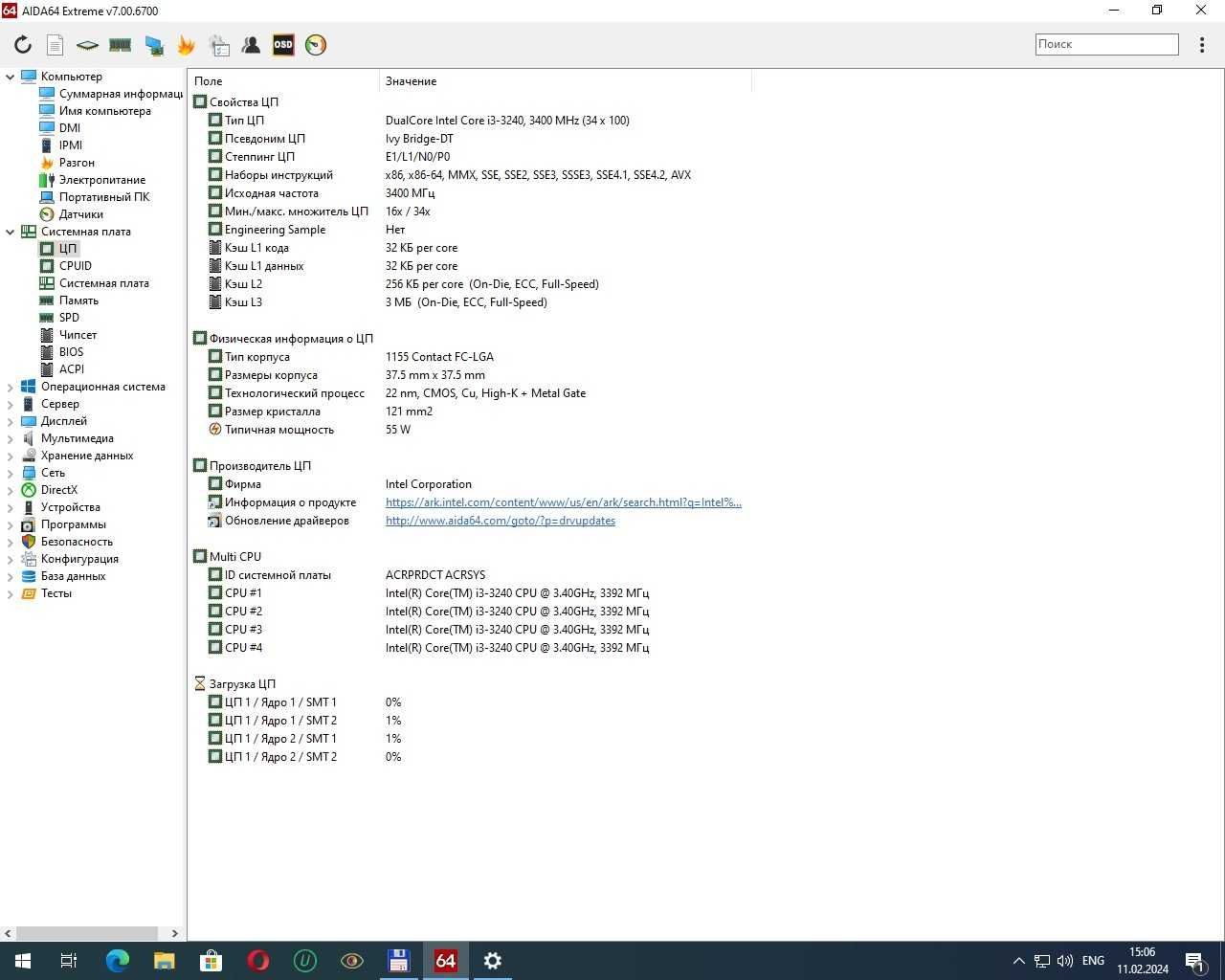1225x980 pixels.
Task: Expand the Операционная система node
Action: (10, 387)
